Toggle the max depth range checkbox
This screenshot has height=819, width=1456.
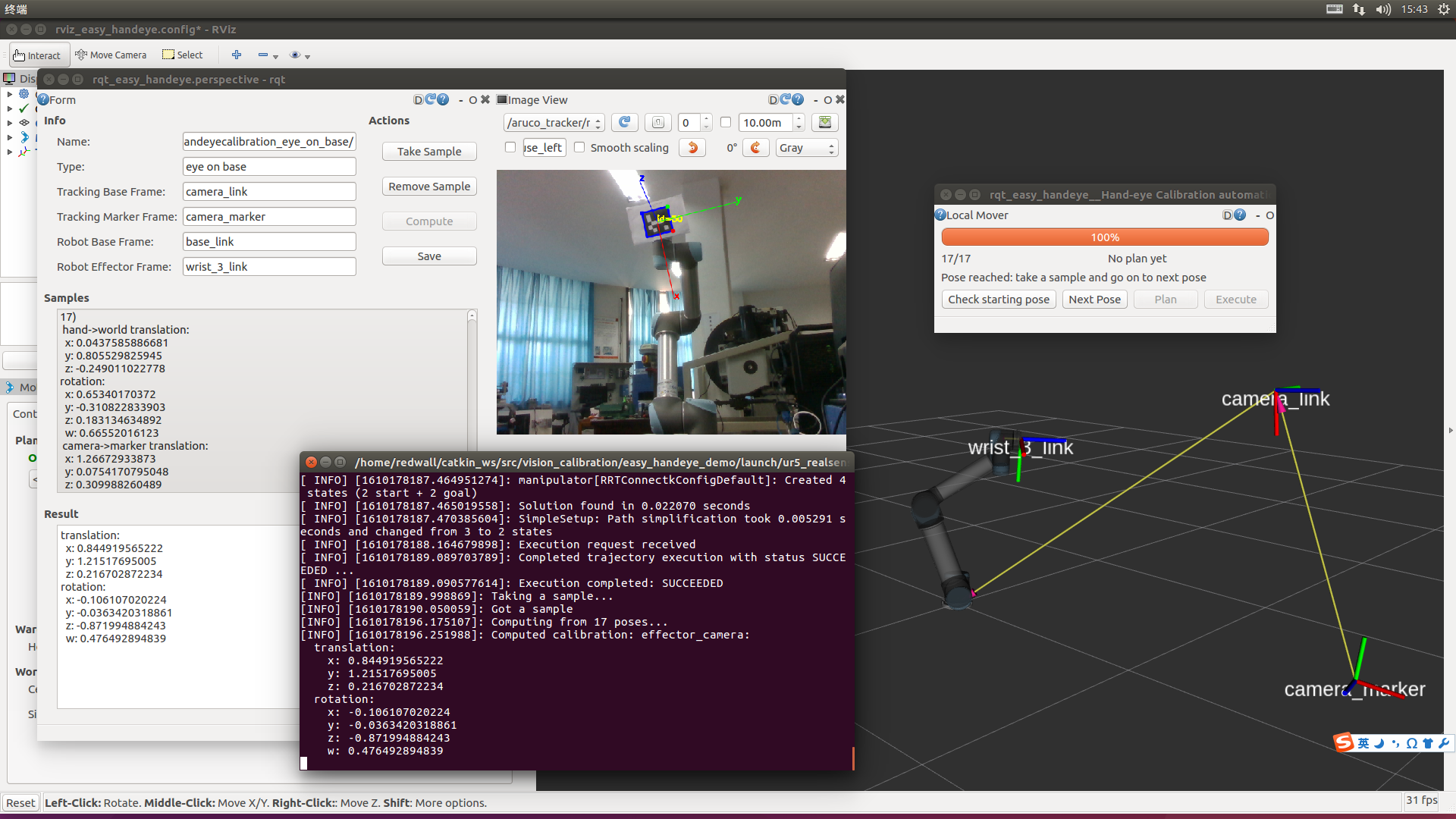tap(726, 123)
